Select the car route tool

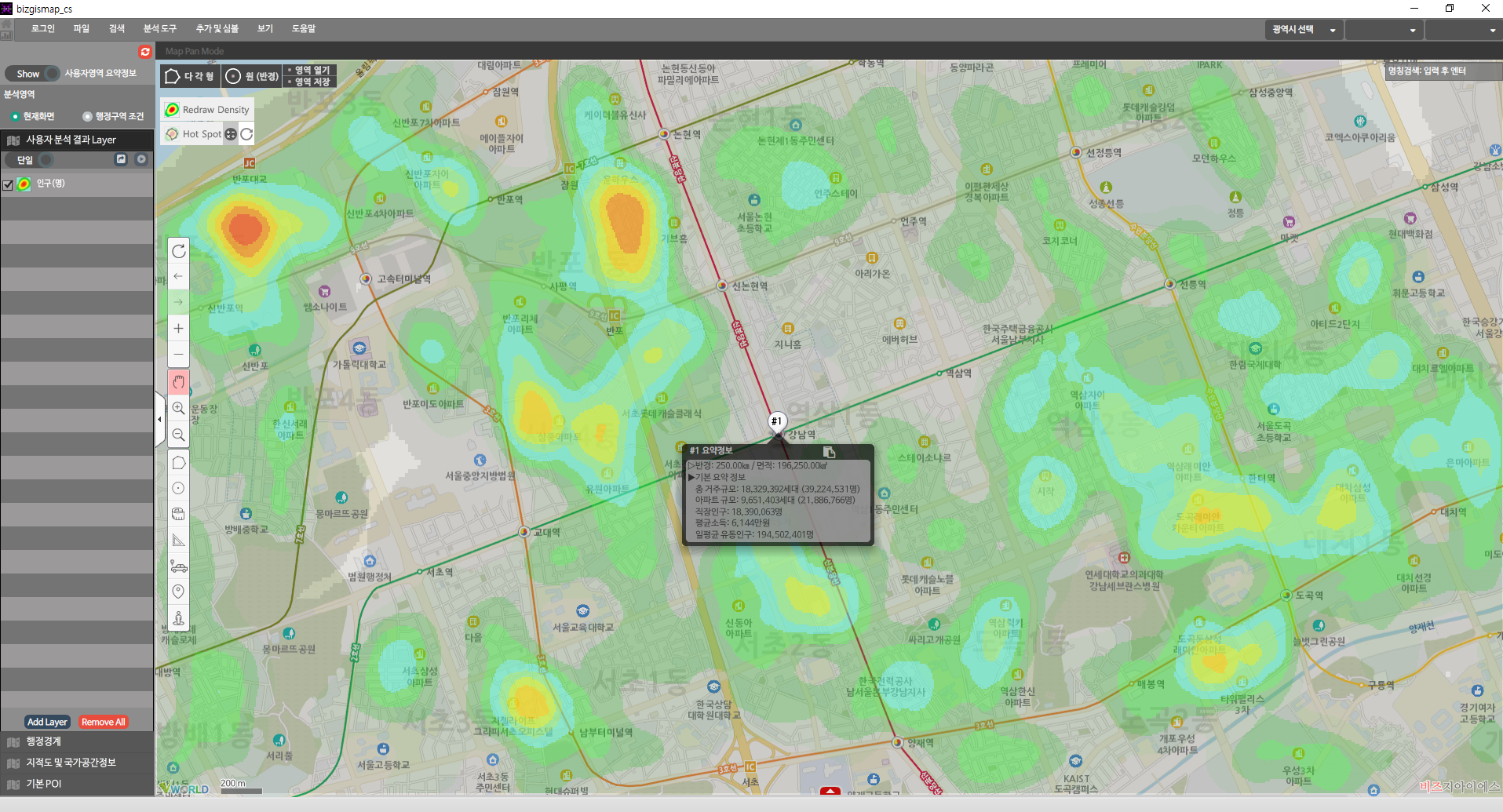pos(179,566)
